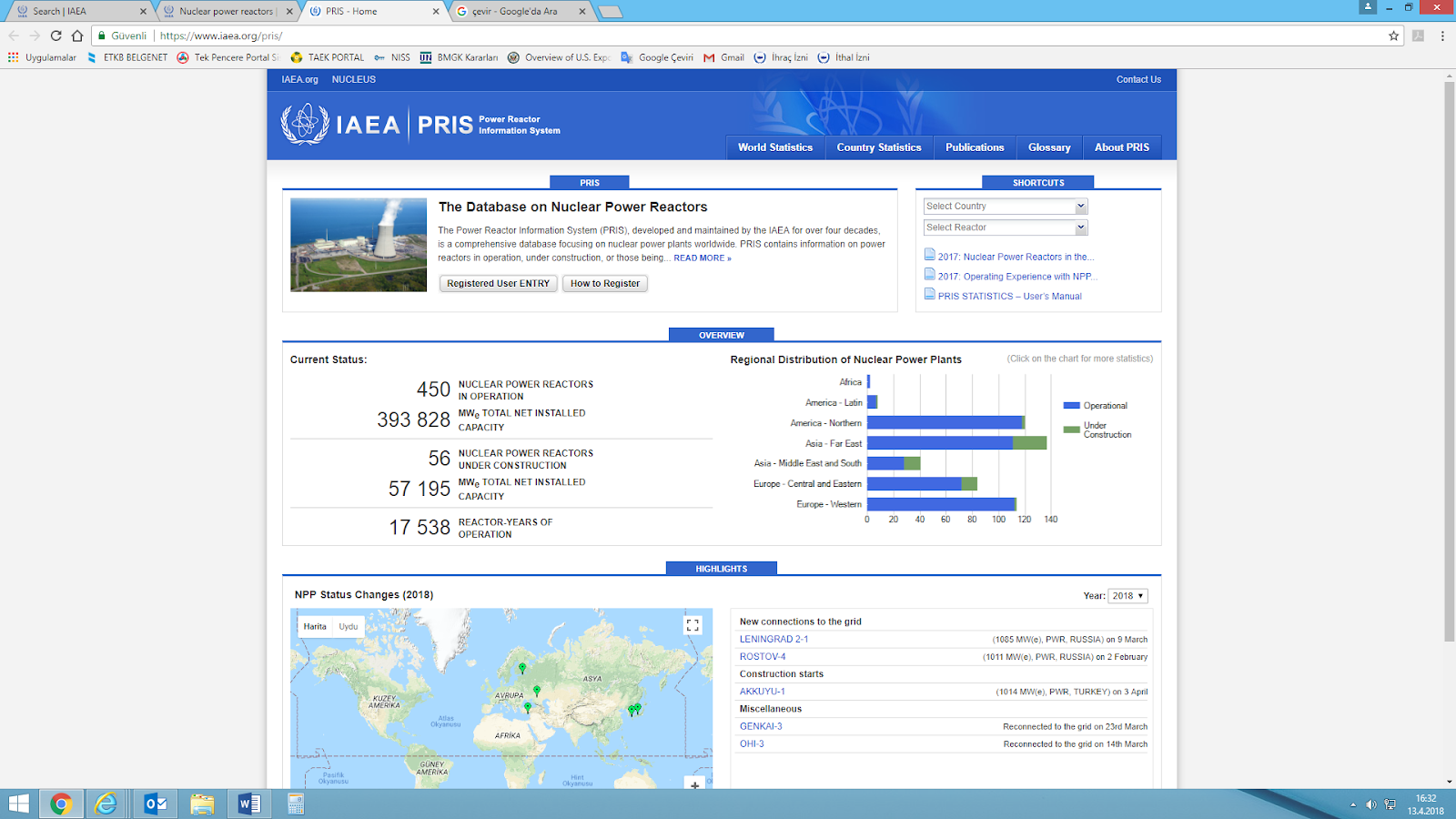
Task: Open Glossary menu item
Action: click(x=1049, y=147)
